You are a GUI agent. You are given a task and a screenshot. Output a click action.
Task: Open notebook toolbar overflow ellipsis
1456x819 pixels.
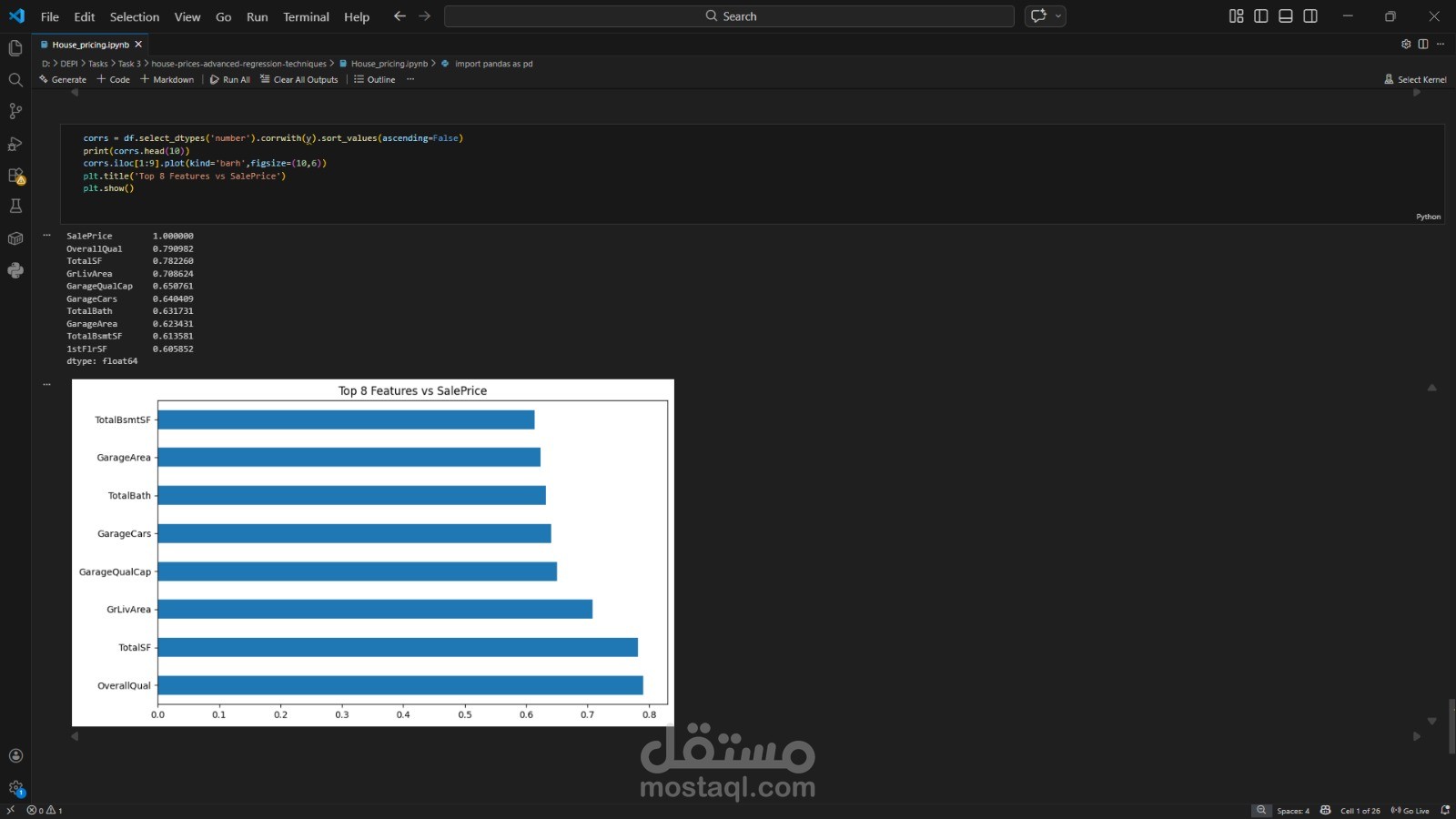[410, 79]
